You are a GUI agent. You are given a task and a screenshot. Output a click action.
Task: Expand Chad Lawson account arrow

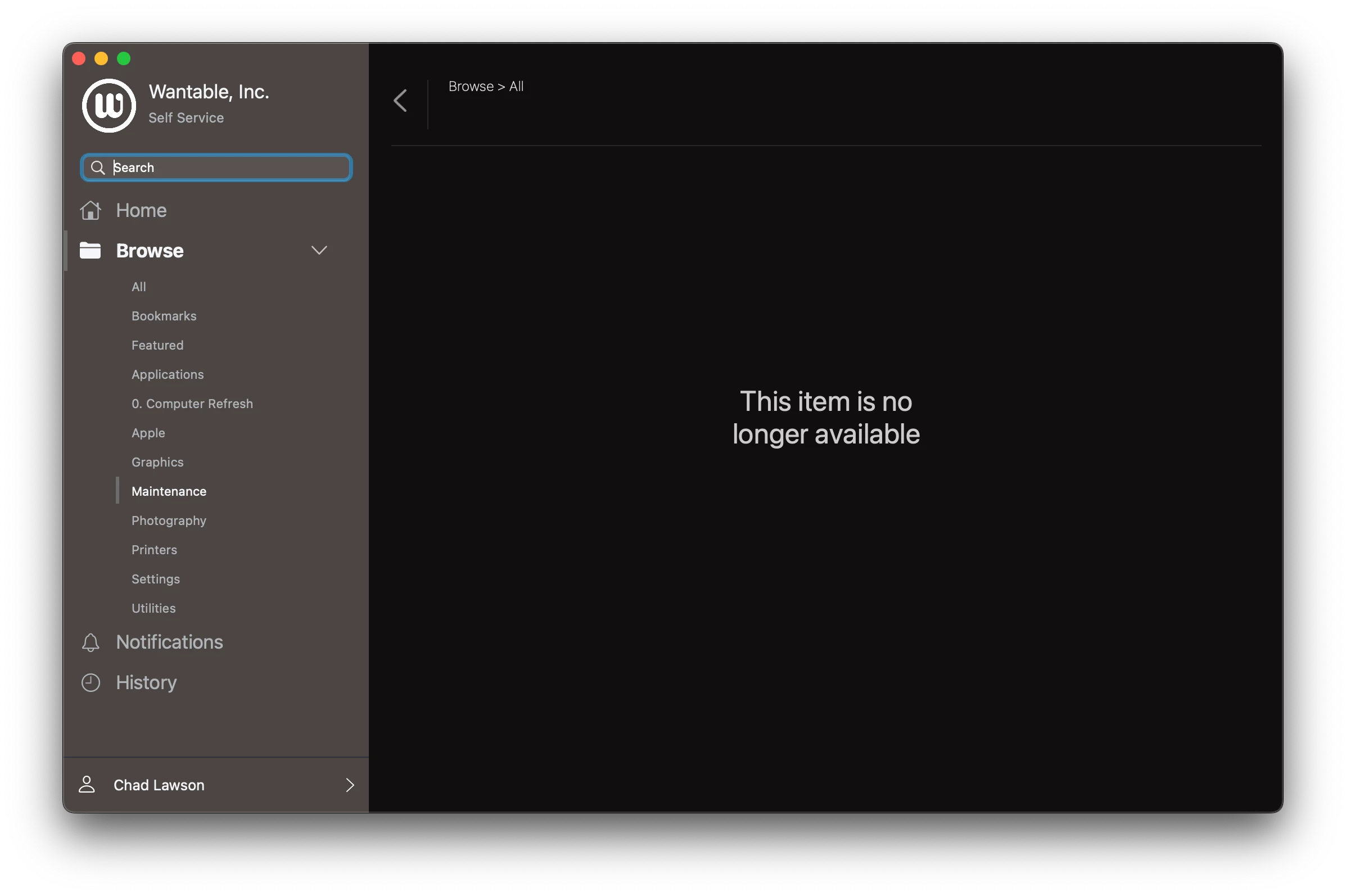coord(350,785)
